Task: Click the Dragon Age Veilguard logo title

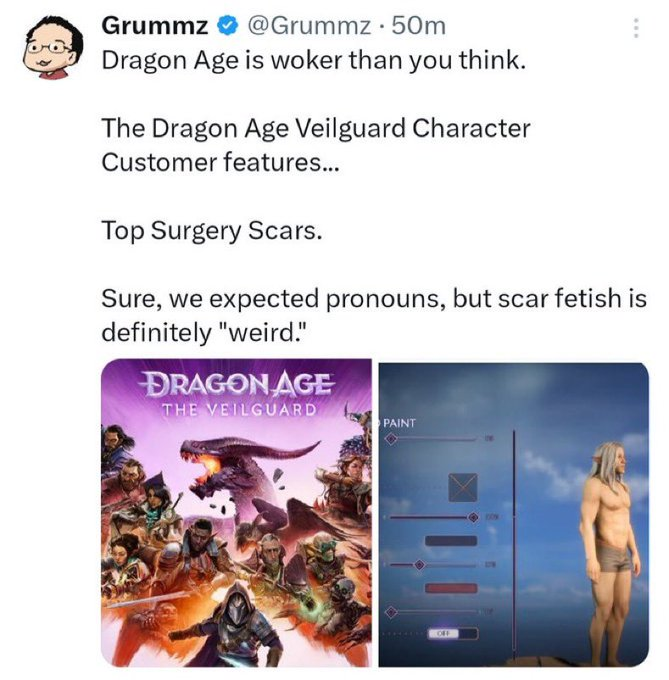Action: [x=238, y=394]
